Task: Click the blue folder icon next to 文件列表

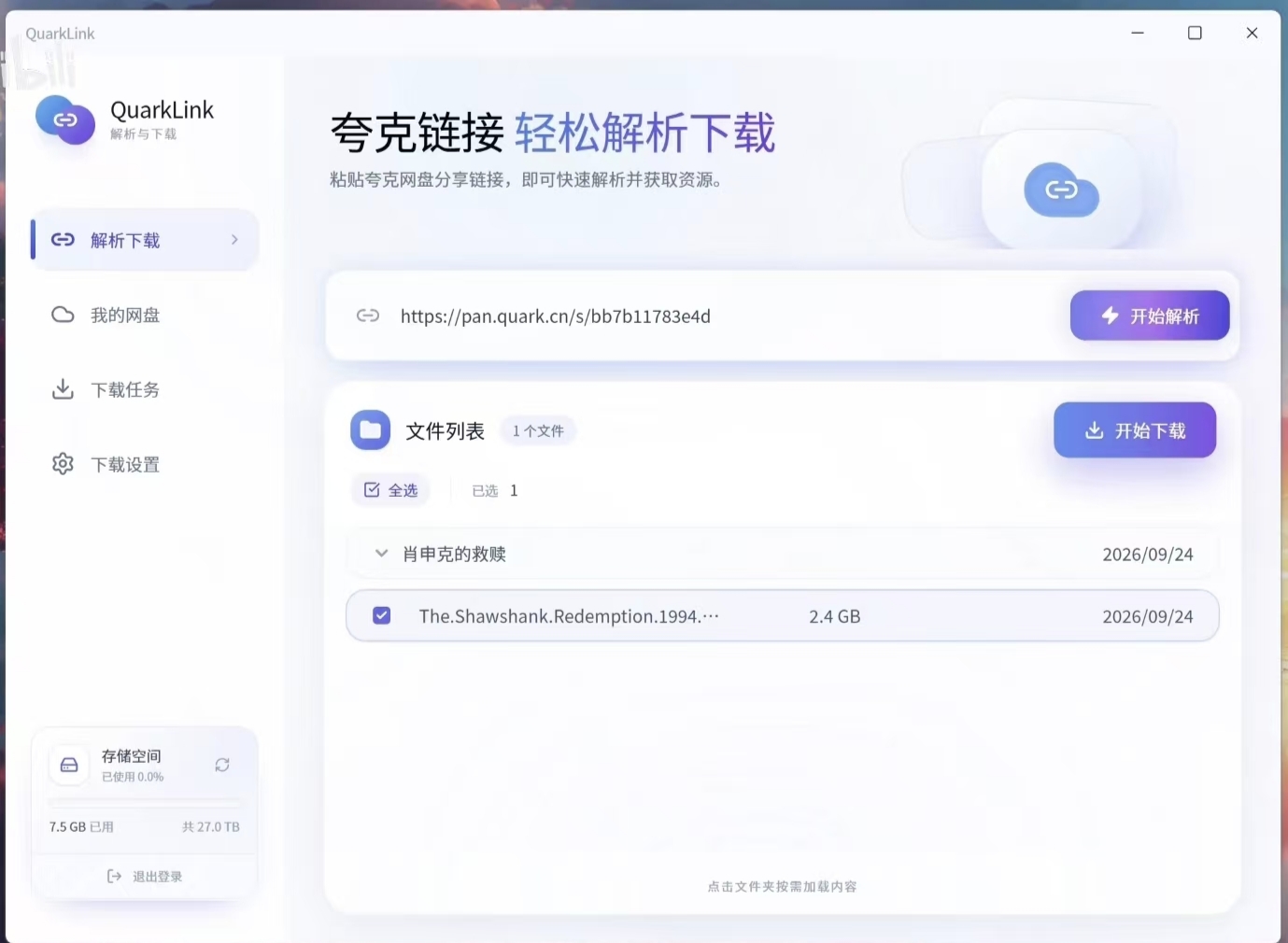Action: (x=371, y=430)
